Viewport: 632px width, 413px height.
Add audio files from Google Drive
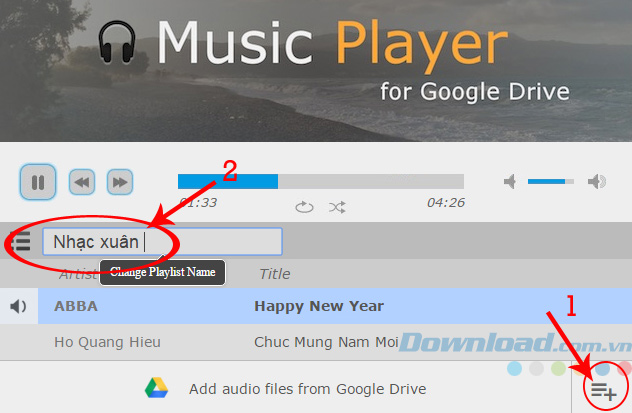(308, 389)
